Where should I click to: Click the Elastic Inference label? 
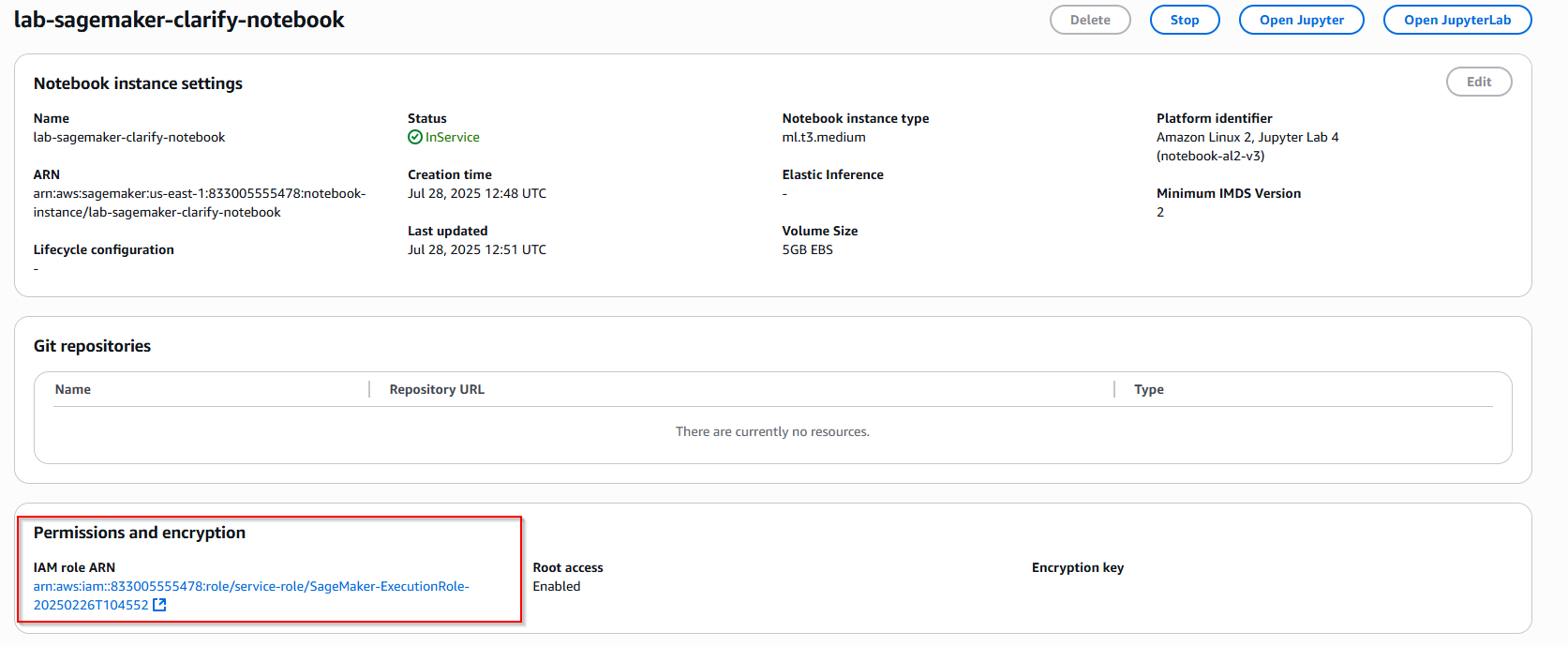point(833,174)
